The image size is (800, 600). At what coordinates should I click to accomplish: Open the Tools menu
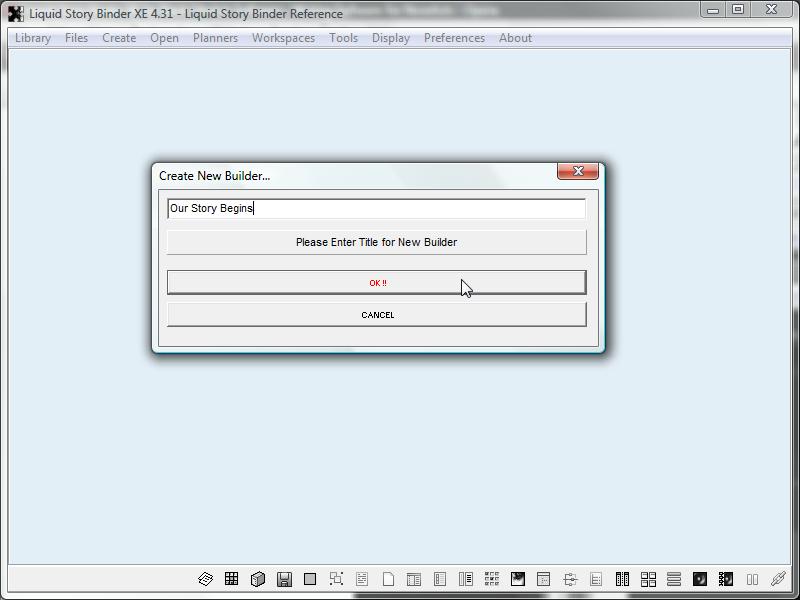tap(343, 38)
